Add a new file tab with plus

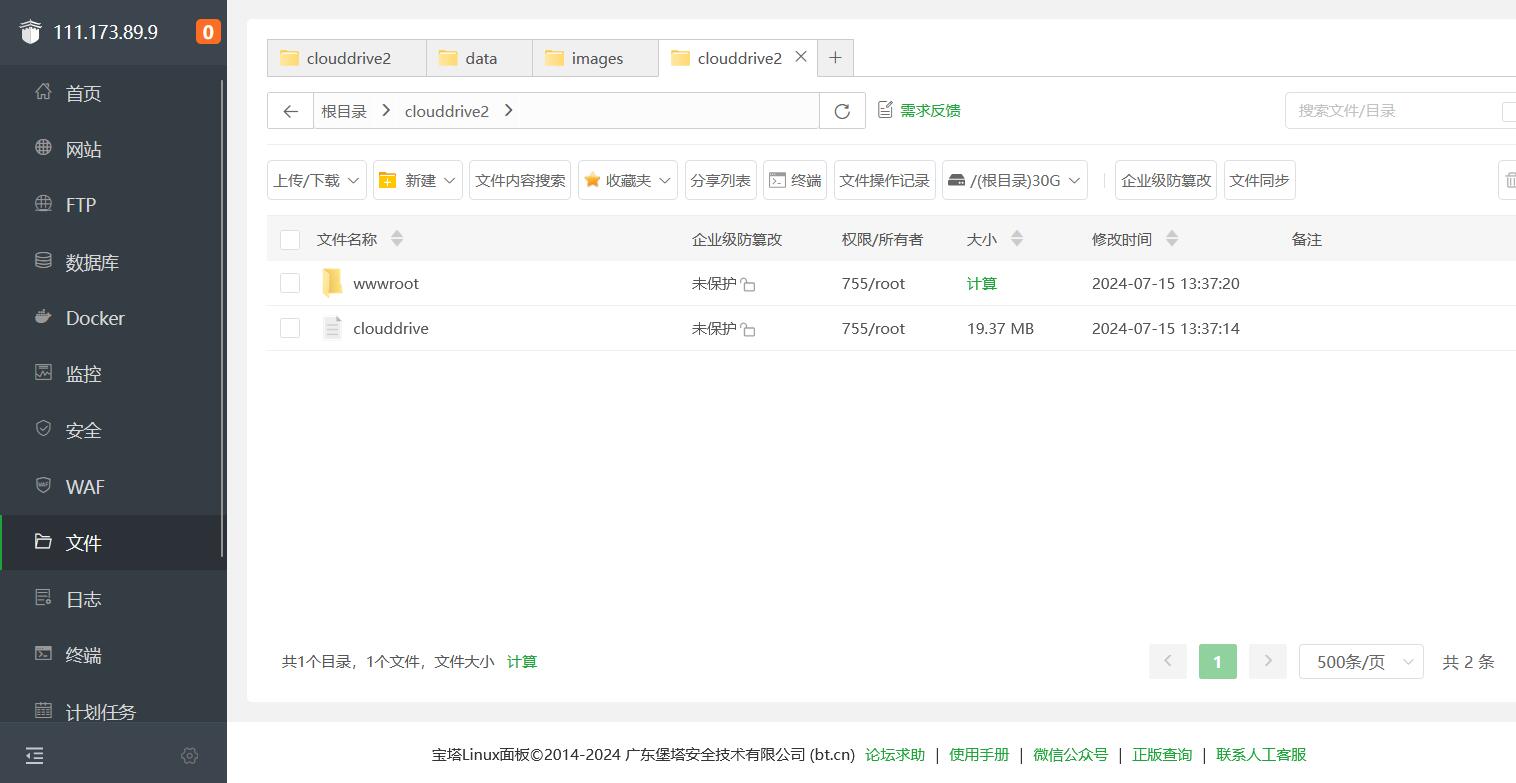coord(835,58)
